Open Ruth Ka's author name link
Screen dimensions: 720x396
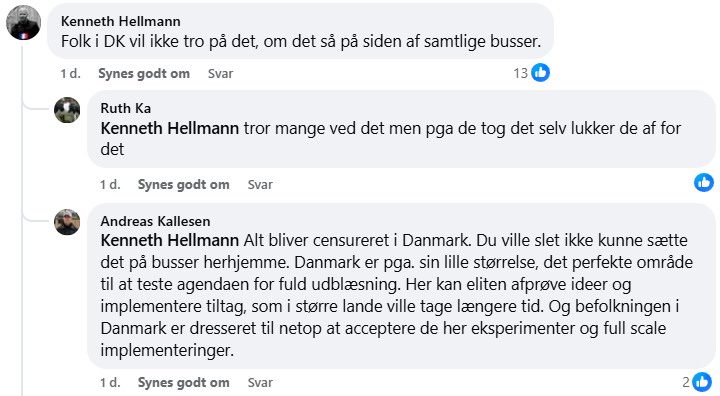coord(126,108)
